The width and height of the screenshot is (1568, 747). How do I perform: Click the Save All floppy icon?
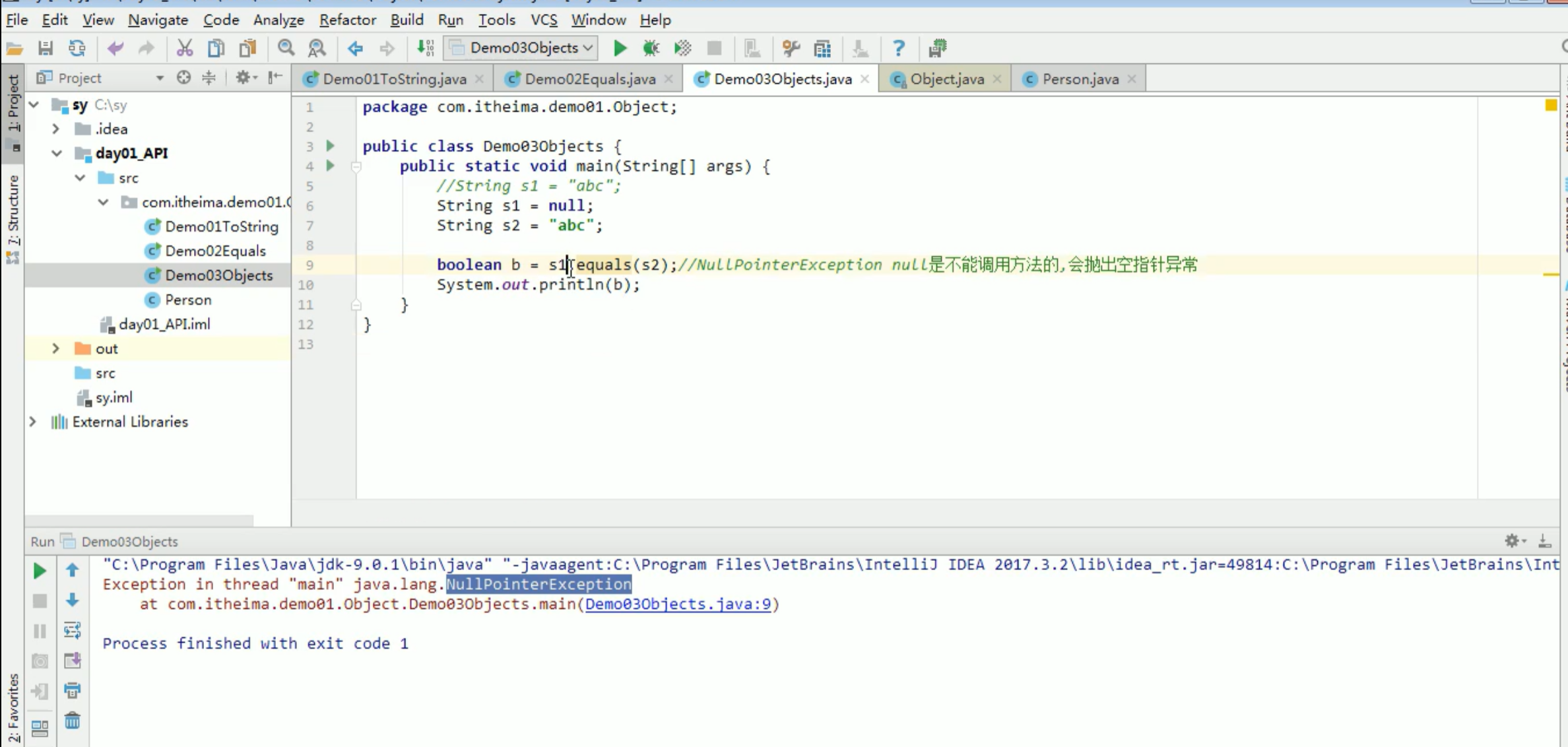45,48
